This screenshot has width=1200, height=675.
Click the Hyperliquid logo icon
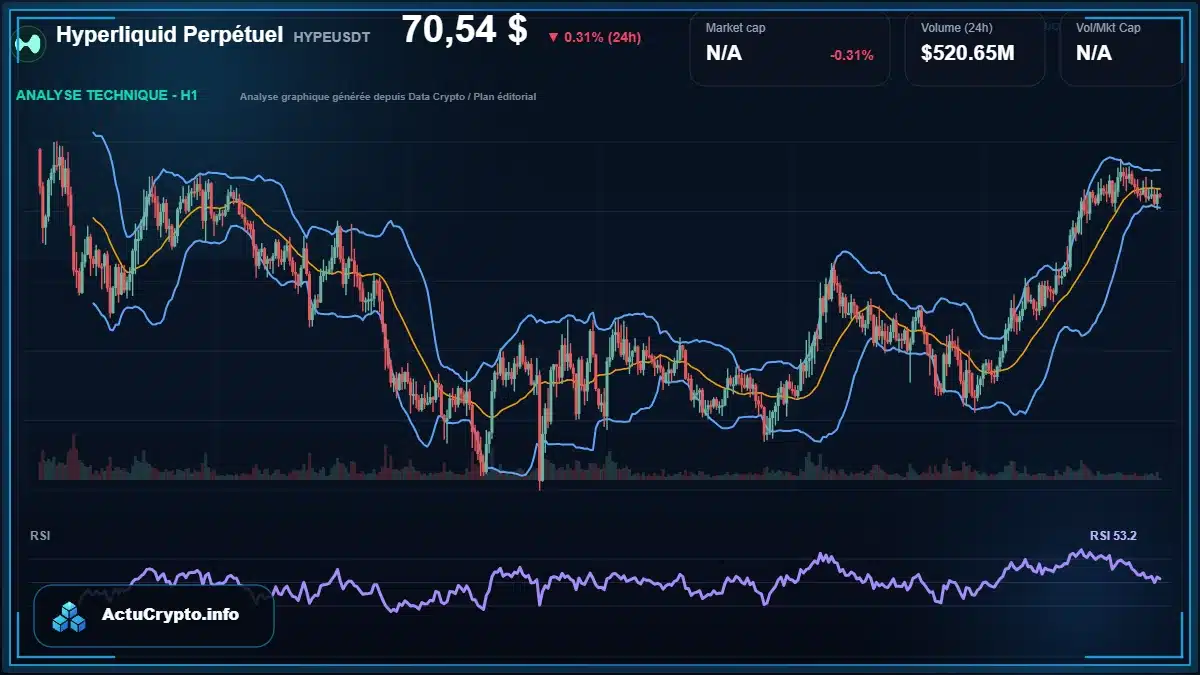coord(30,42)
